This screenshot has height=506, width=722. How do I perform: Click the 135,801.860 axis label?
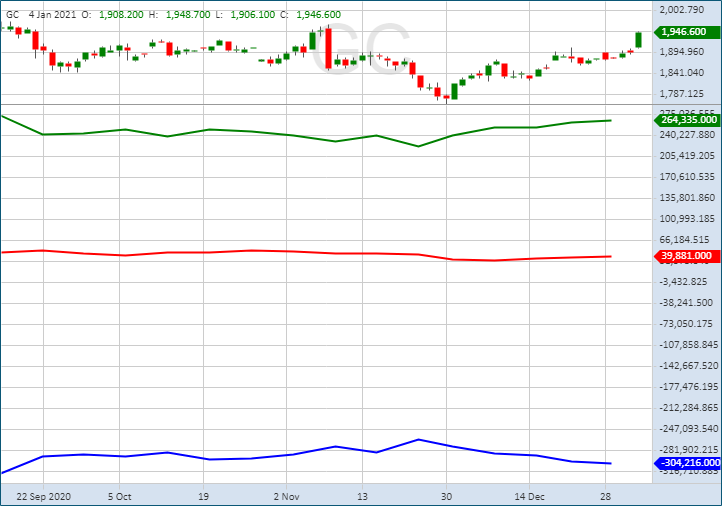click(687, 198)
